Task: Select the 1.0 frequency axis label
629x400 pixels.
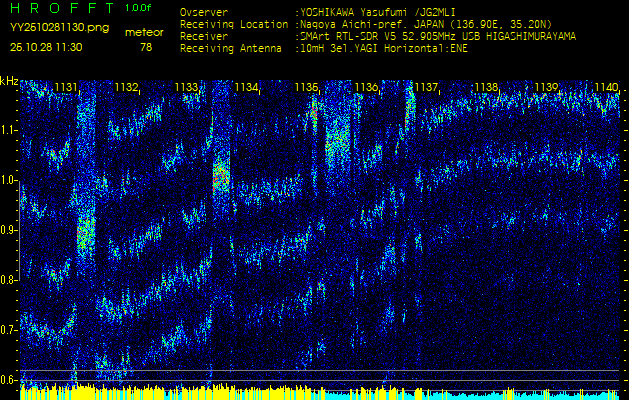Action: (x=9, y=180)
